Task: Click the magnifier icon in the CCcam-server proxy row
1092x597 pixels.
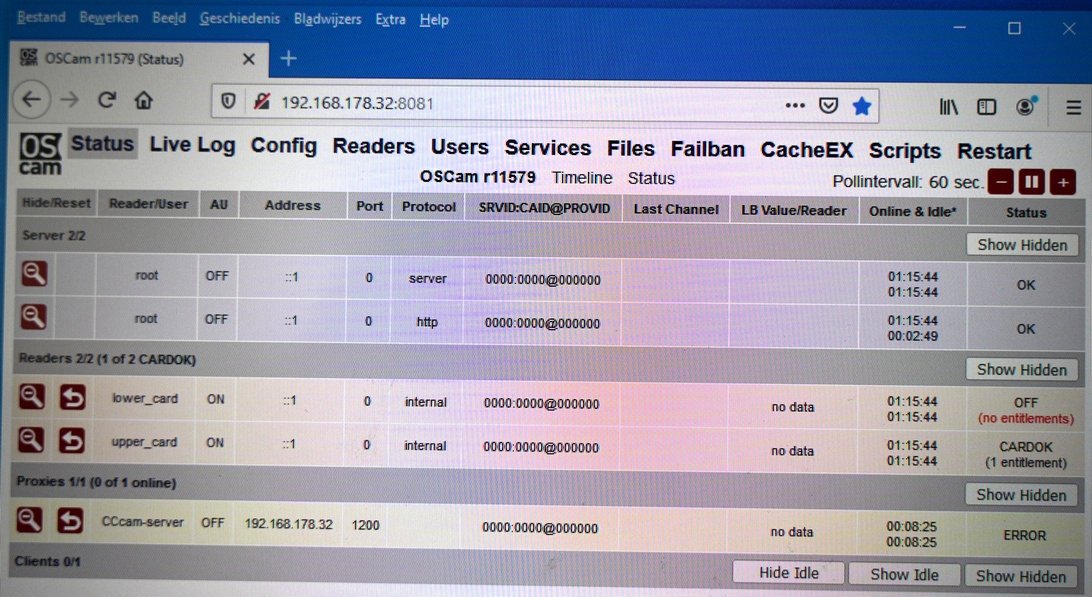Action: (29, 520)
